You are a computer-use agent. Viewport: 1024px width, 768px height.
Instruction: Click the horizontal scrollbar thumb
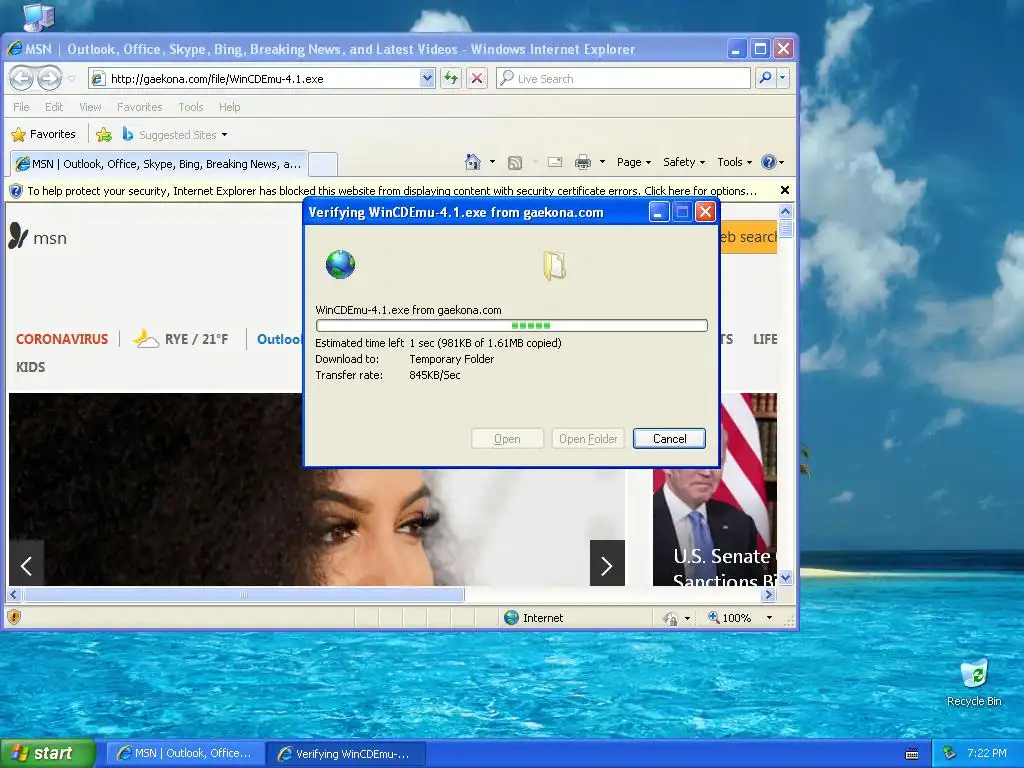(x=244, y=594)
